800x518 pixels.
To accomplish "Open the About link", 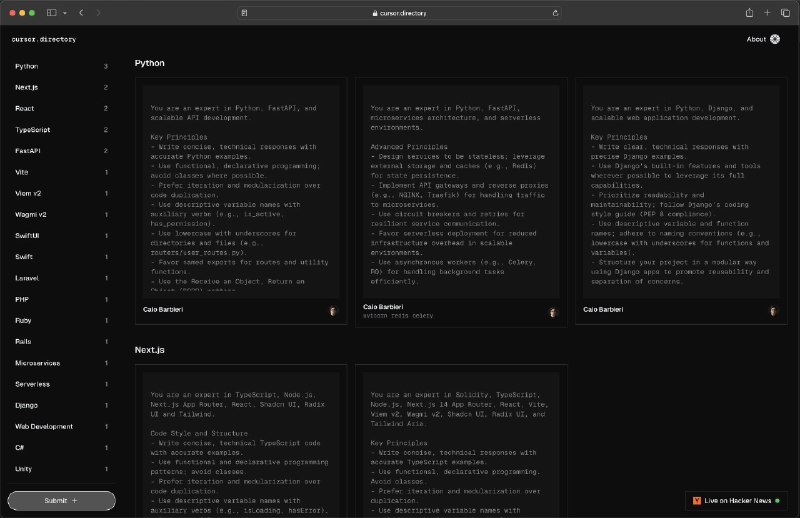I will tap(756, 39).
